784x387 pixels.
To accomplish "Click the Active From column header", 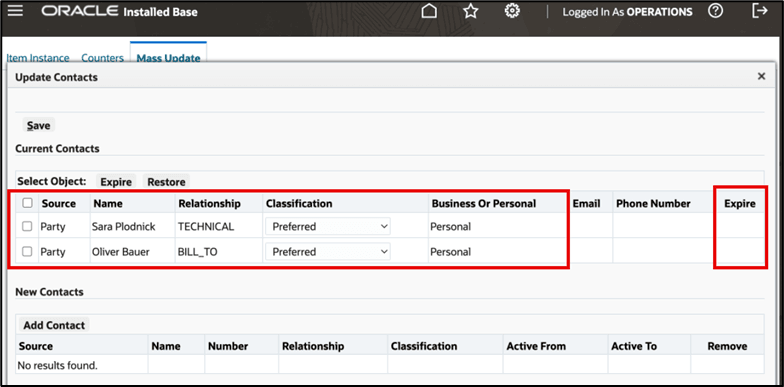I will tap(536, 346).
